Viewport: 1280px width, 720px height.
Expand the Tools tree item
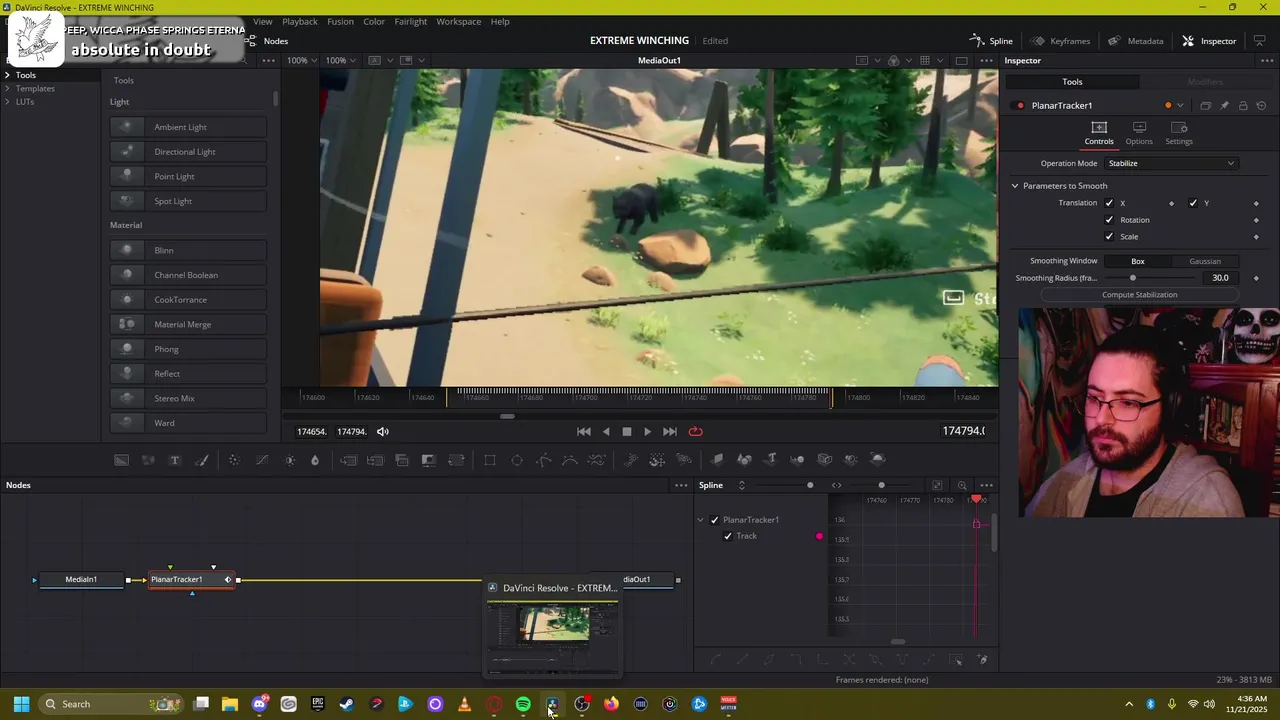(7, 75)
